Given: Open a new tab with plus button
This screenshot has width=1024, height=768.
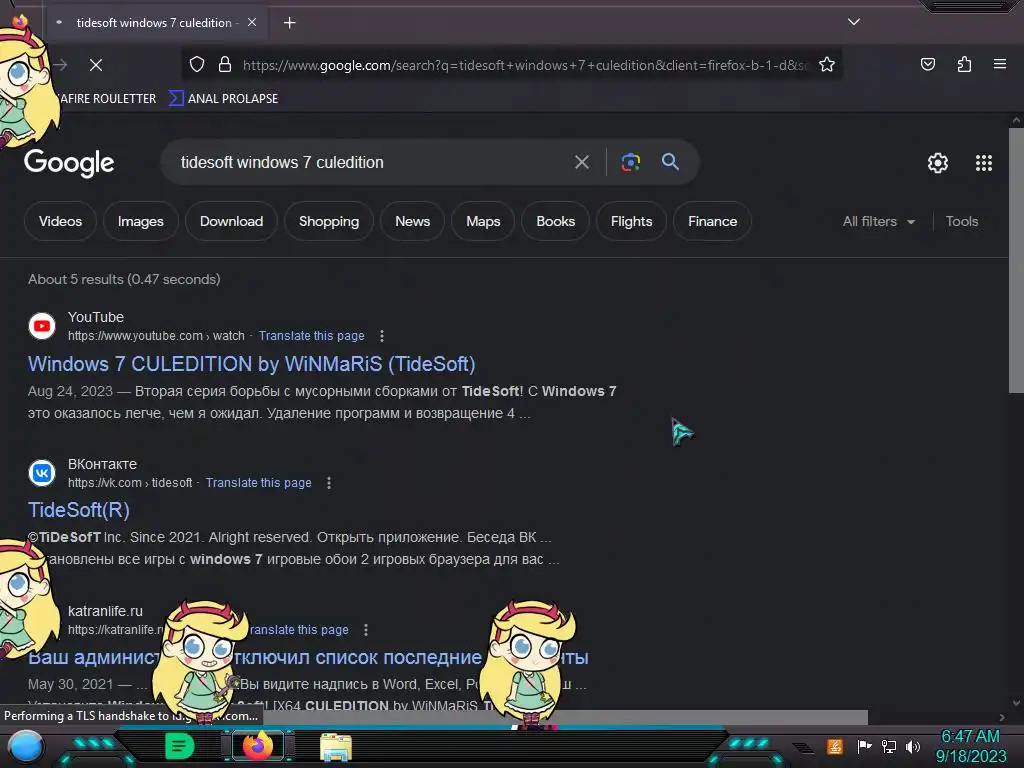Looking at the screenshot, I should coord(289,23).
